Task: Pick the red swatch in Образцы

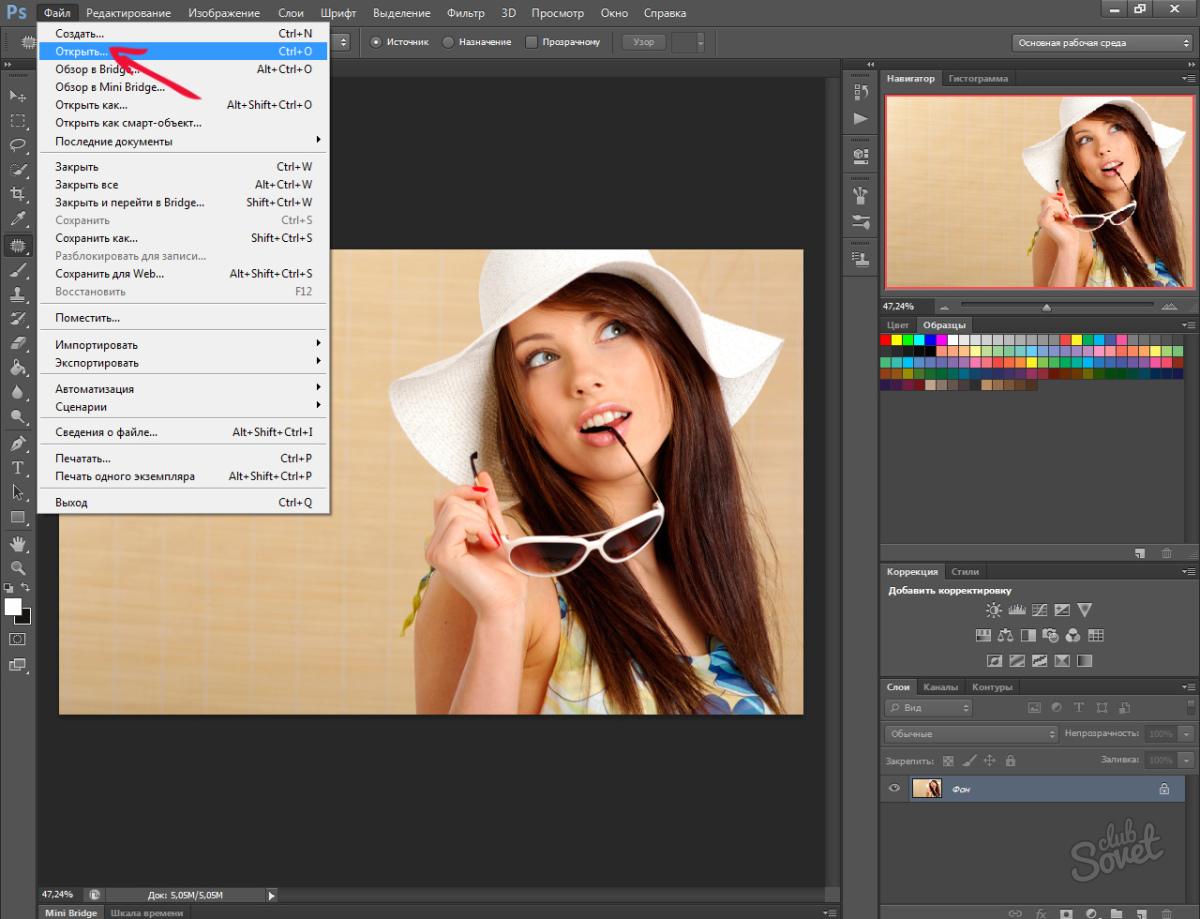Action: pos(886,340)
